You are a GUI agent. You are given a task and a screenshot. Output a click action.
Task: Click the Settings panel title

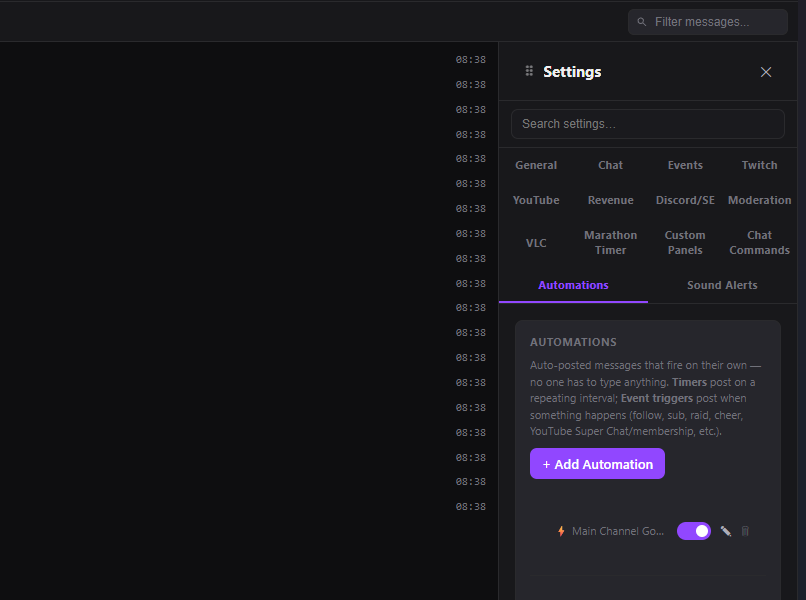572,72
